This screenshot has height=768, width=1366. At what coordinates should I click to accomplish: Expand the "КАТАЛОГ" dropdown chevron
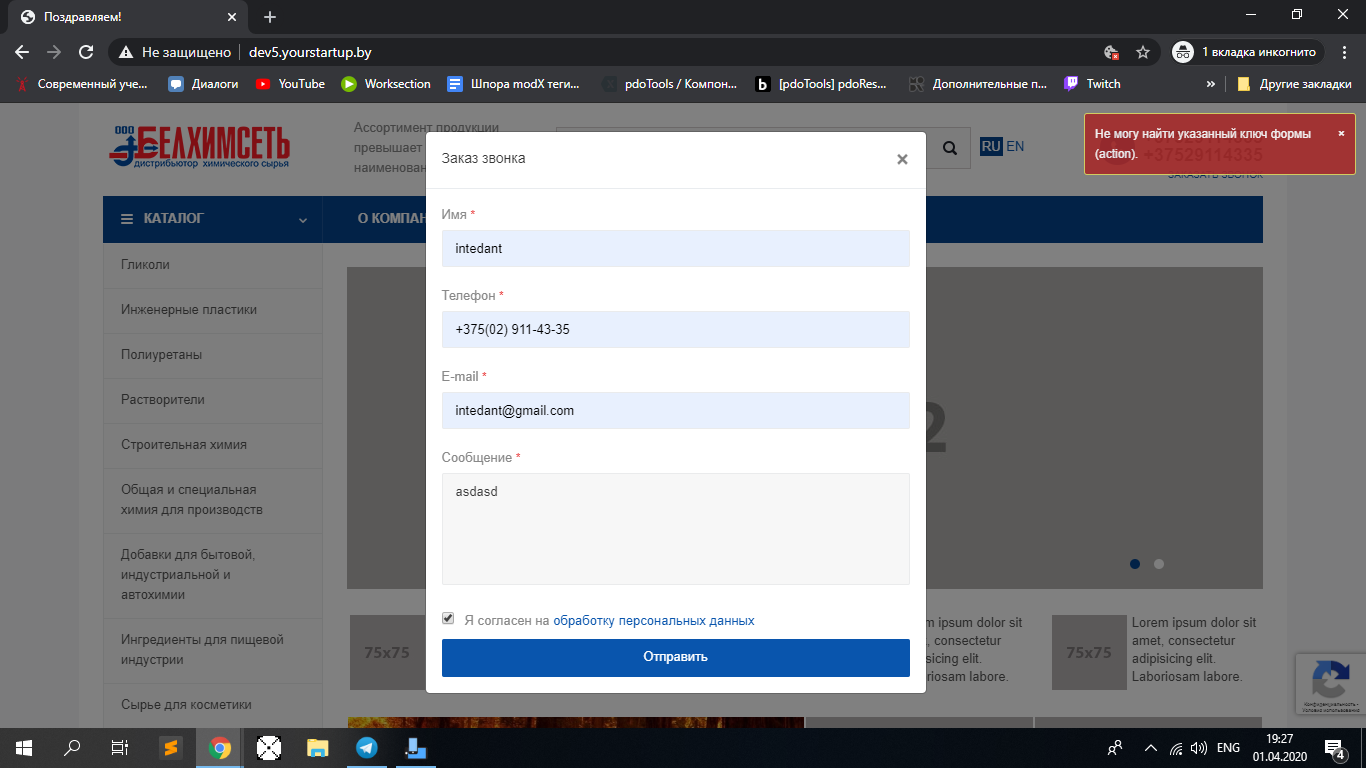(303, 219)
